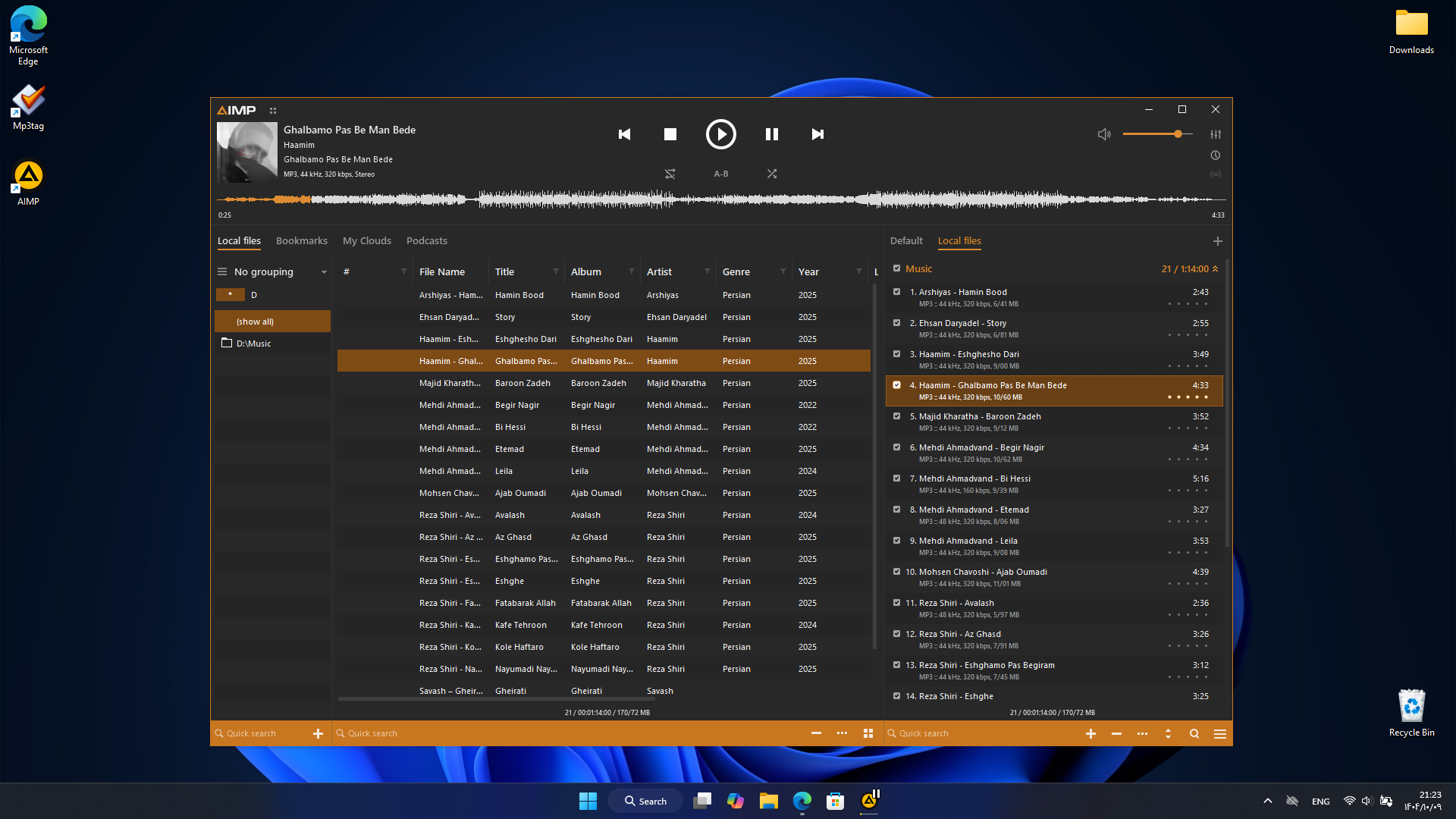Collapse the Music playlist group
The width and height of the screenshot is (1456, 819).
coord(1216,269)
